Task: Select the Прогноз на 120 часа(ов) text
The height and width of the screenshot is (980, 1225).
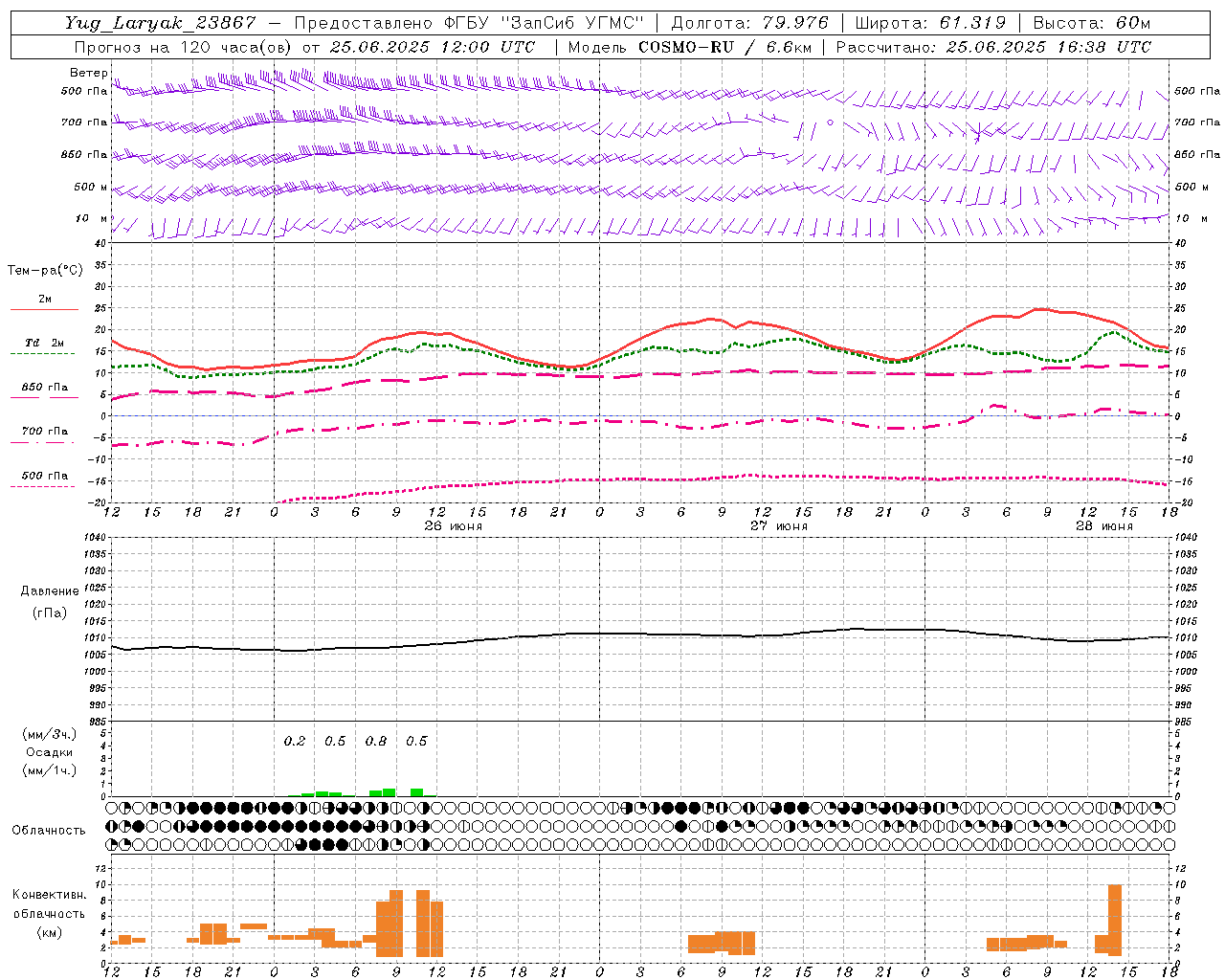Action: click(183, 47)
